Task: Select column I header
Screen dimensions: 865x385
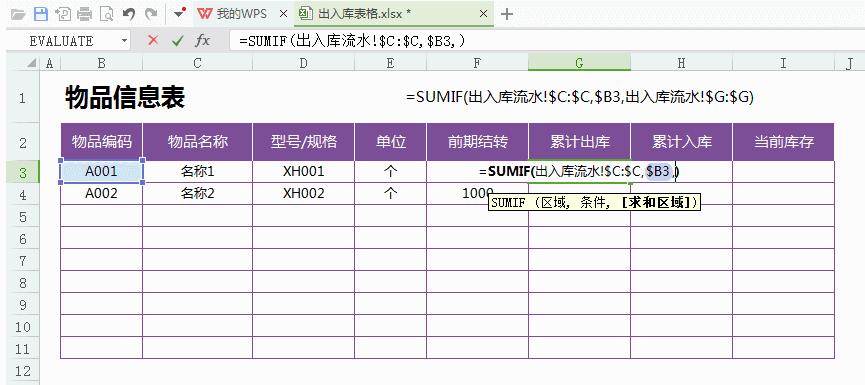Action: tap(783, 63)
